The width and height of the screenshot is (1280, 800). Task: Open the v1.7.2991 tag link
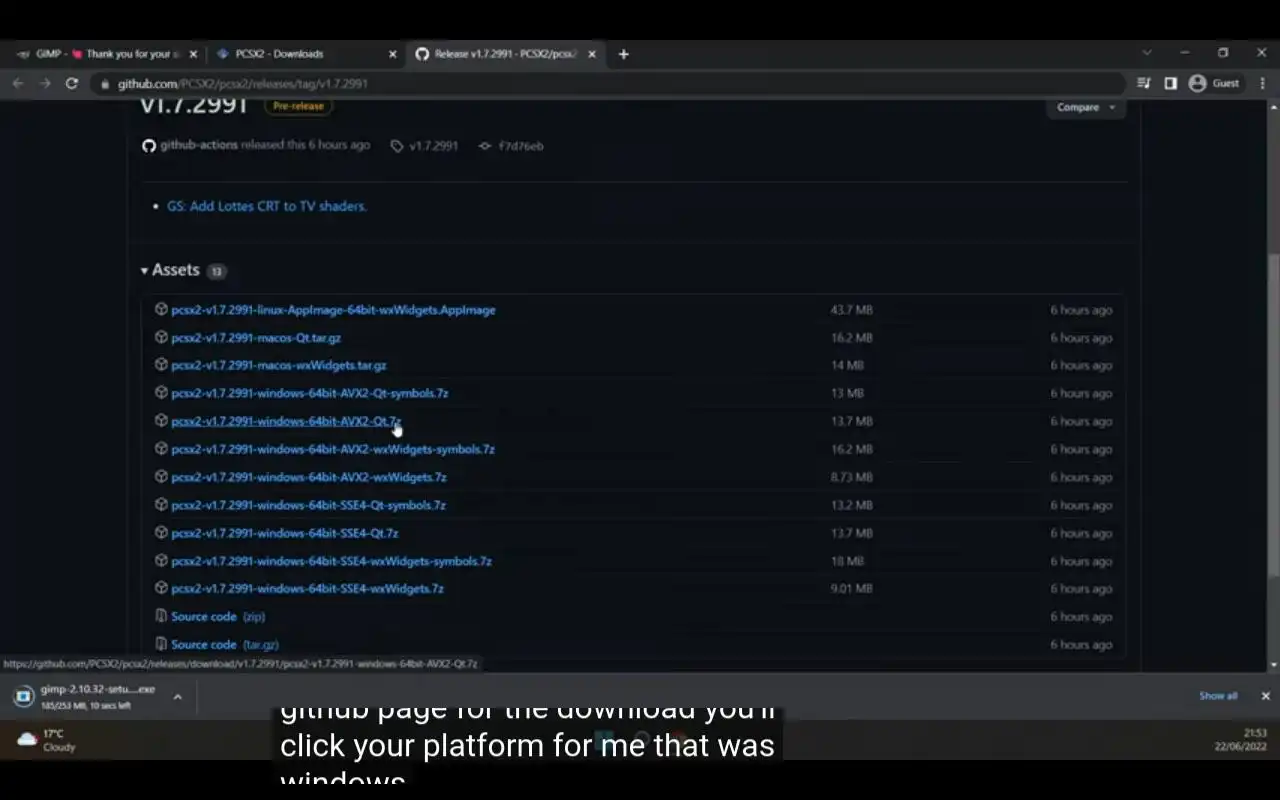pos(433,146)
